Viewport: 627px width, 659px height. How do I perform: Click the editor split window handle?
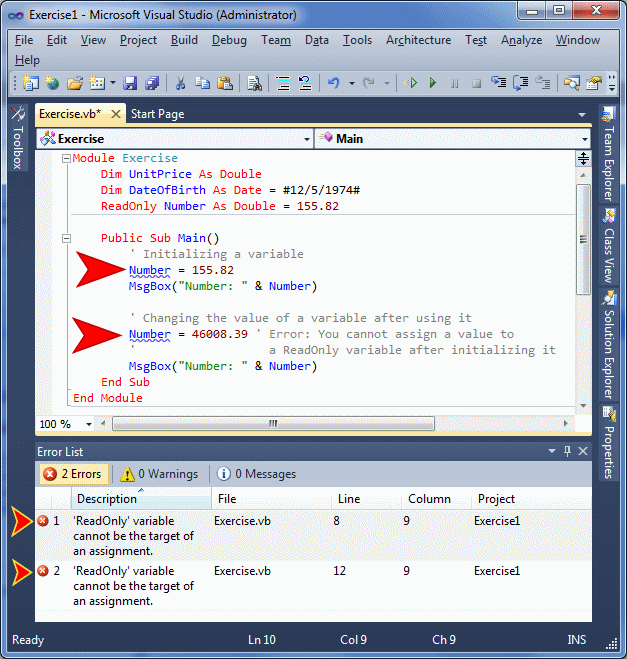coord(583,158)
